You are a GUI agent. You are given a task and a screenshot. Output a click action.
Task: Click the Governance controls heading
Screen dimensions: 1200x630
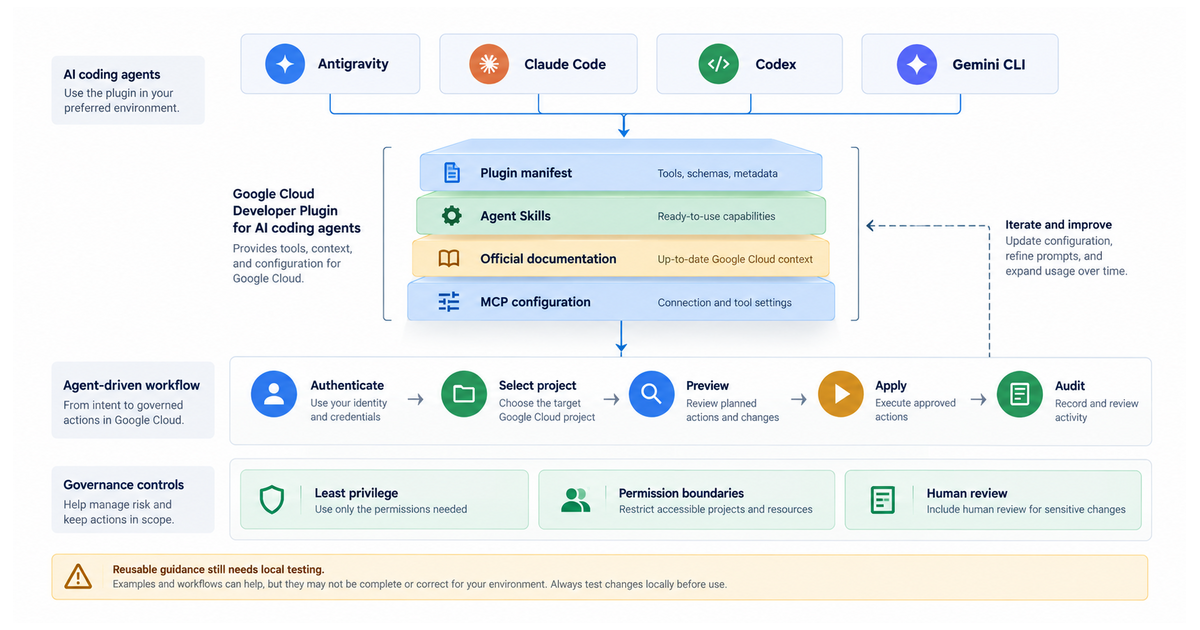pyautogui.click(x=124, y=485)
